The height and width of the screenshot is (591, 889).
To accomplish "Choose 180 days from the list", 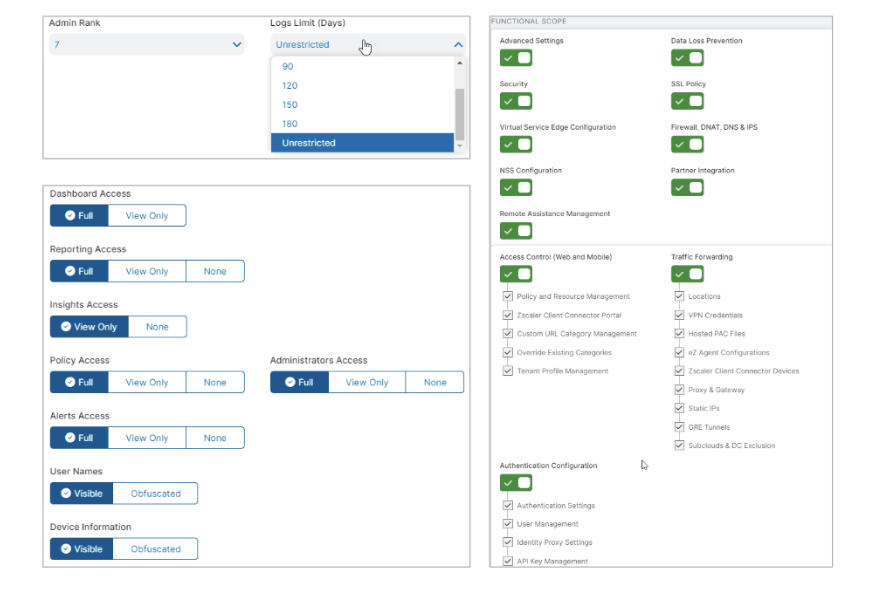I will coord(290,124).
